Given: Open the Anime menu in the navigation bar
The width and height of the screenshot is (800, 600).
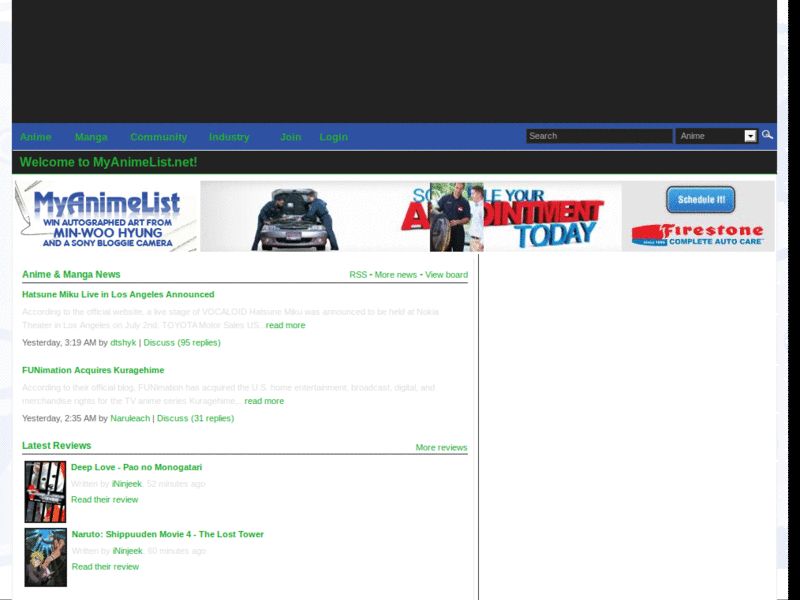Looking at the screenshot, I should click(x=36, y=137).
